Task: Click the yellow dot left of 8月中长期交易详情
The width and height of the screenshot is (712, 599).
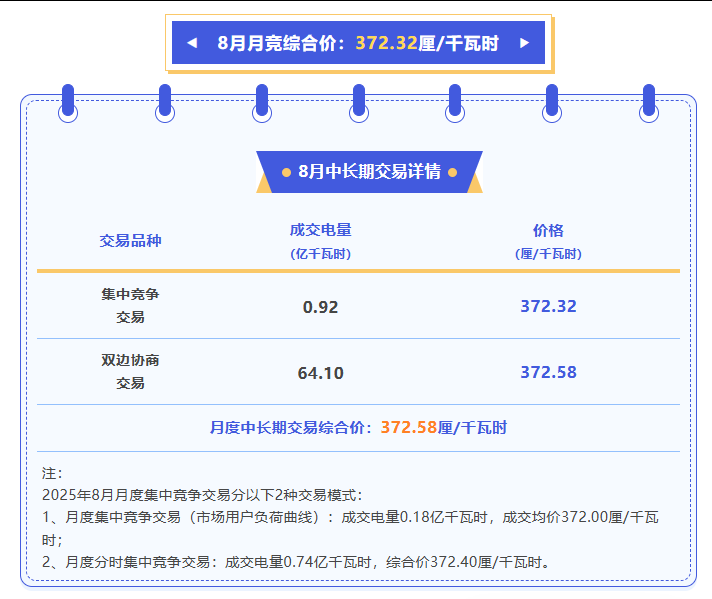Action: coord(286,172)
